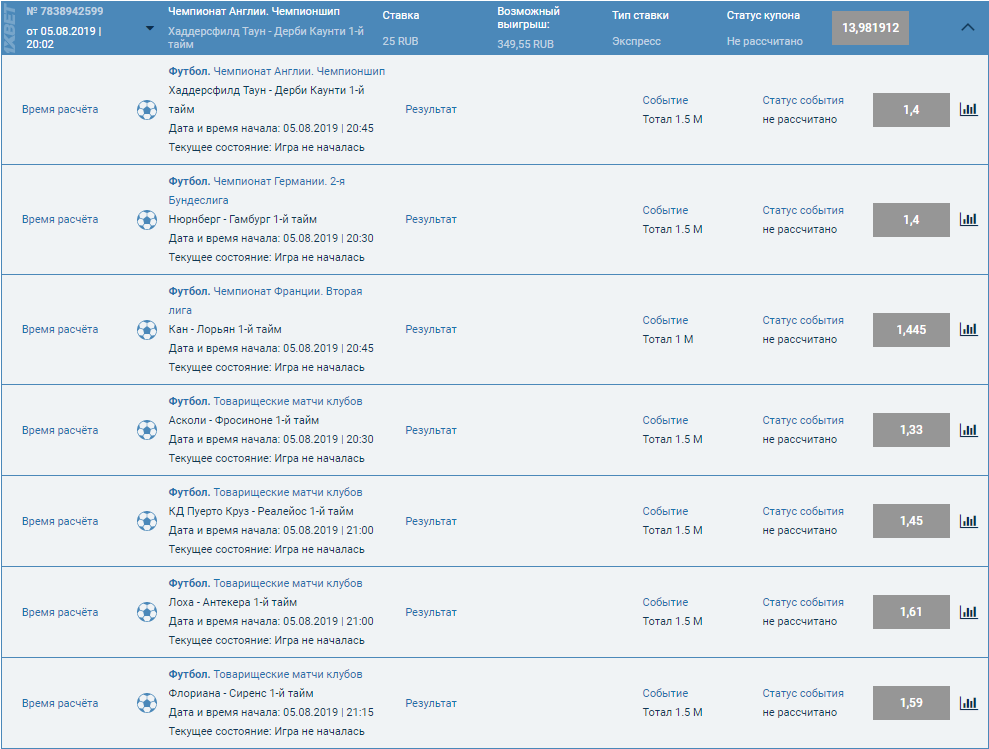Screen dimensions: 989x749
Task: Click Время расчёта in Флориана - Сиренс row
Action: tap(60, 703)
